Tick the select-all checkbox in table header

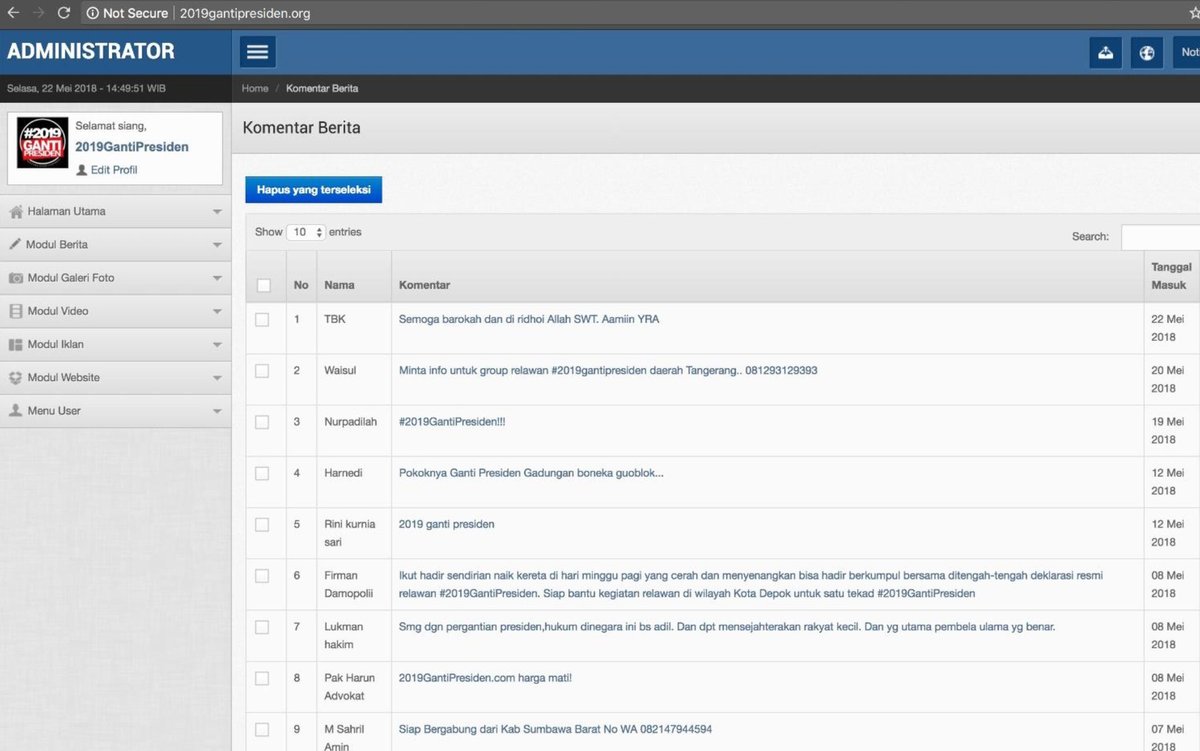click(x=264, y=285)
